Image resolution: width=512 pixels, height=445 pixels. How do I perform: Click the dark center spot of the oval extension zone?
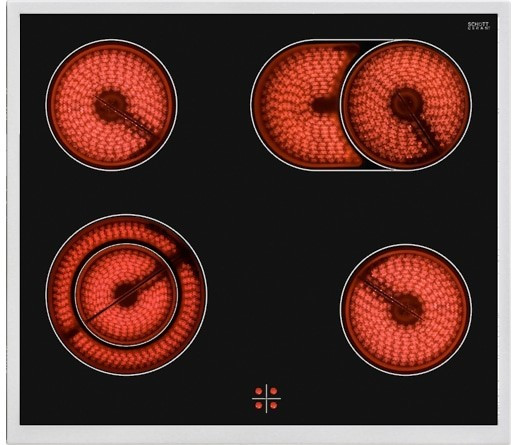coord(321,104)
